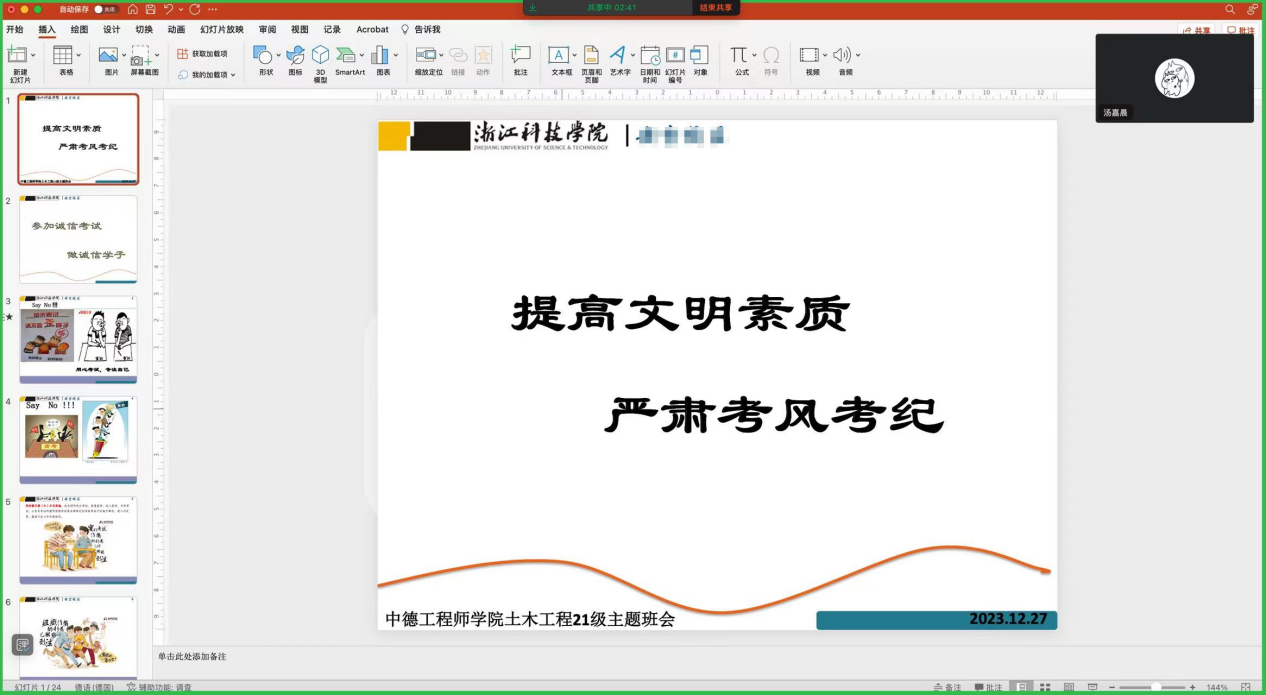Open my add-ins (我的加载项) dropdown
The width and height of the screenshot is (1266, 695).
pos(207,75)
